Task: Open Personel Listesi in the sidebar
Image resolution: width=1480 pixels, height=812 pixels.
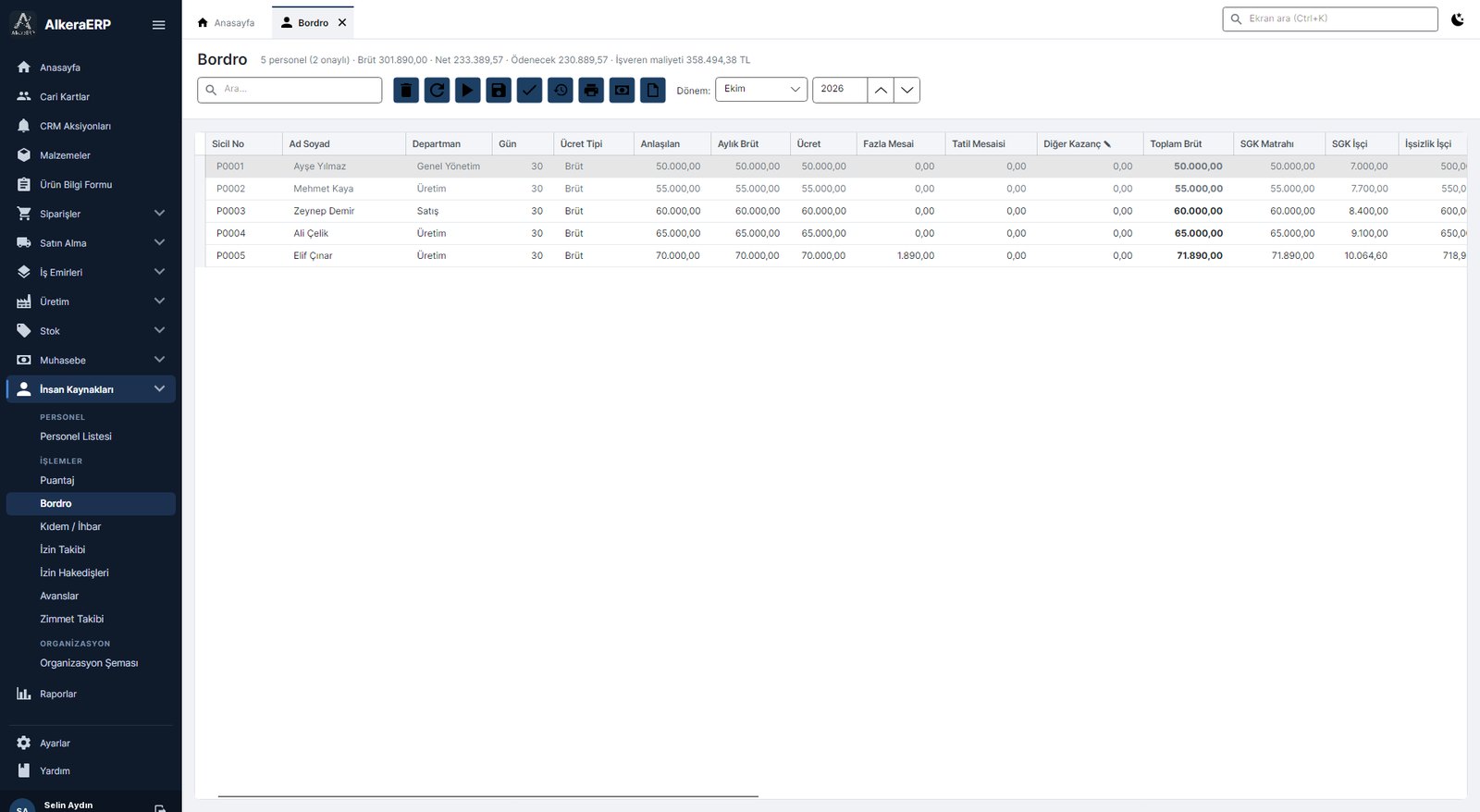Action: (x=91, y=437)
